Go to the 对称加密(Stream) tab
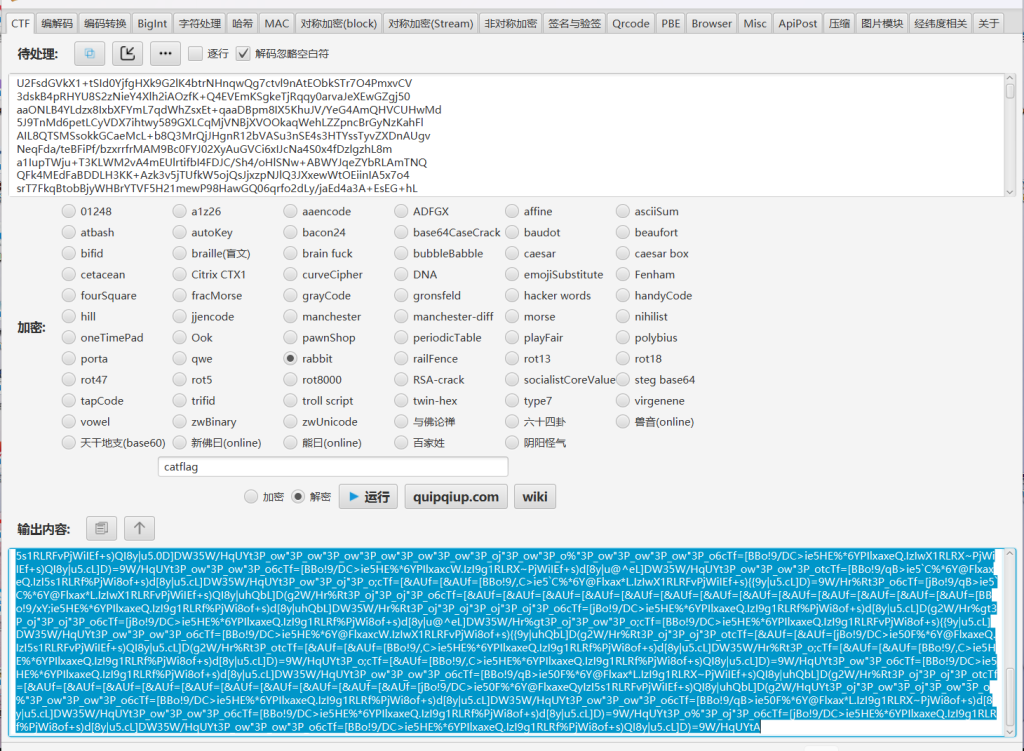Image resolution: width=1024 pixels, height=751 pixels. 430,23
